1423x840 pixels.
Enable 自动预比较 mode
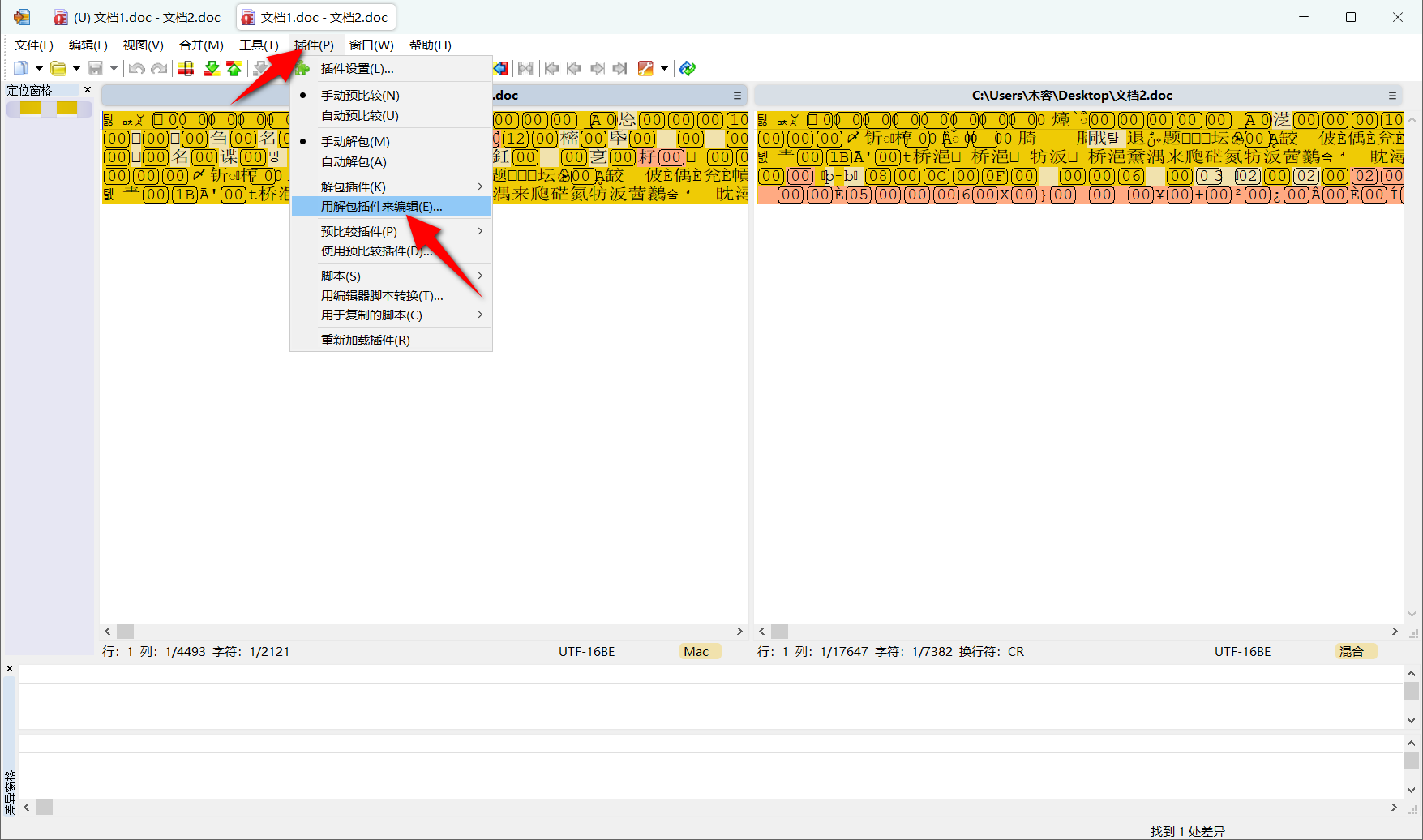click(359, 116)
